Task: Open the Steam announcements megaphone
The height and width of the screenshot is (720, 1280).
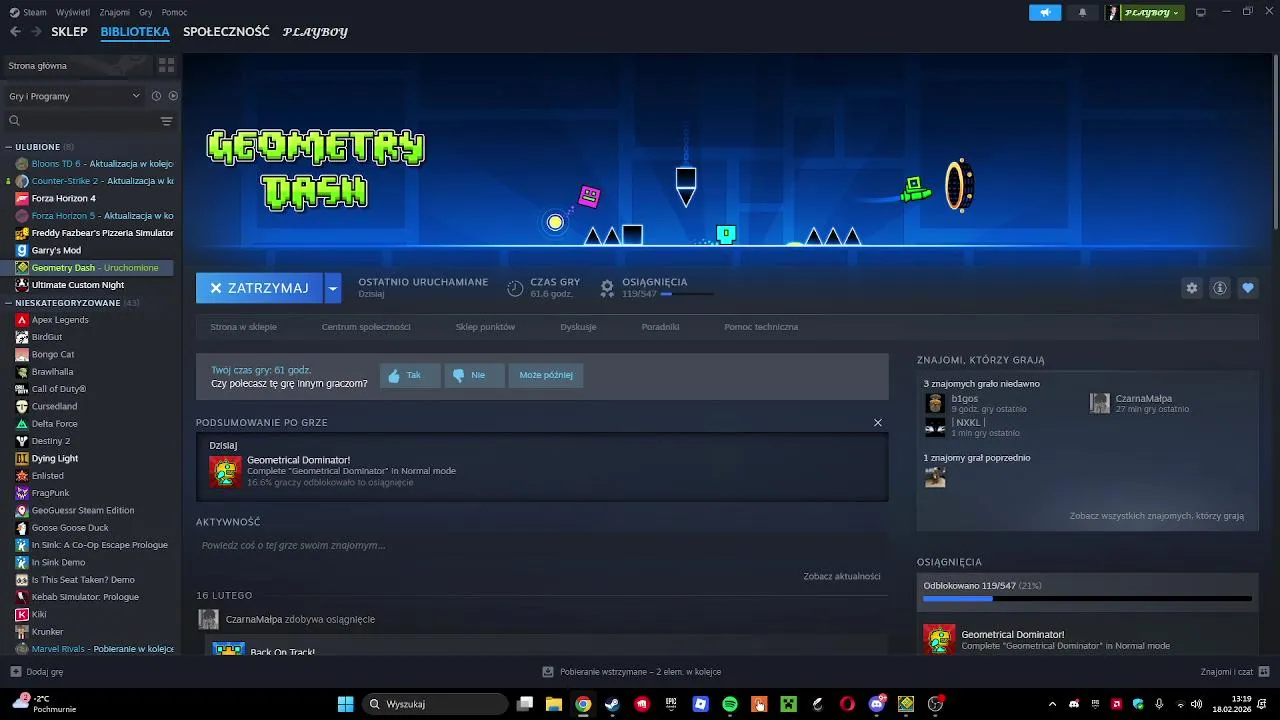Action: pos(1045,12)
